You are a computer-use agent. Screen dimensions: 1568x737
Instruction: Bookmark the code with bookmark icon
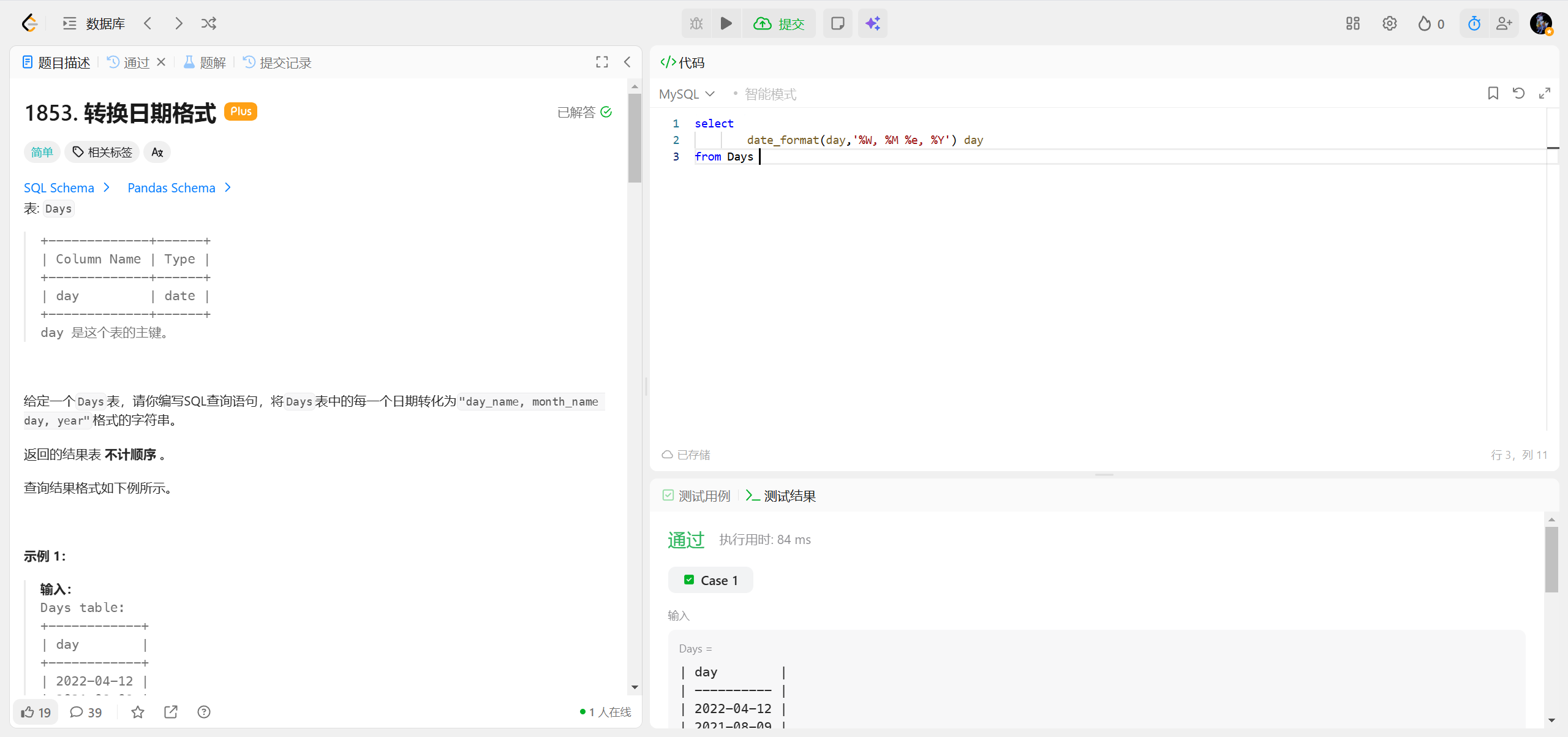pos(1493,93)
